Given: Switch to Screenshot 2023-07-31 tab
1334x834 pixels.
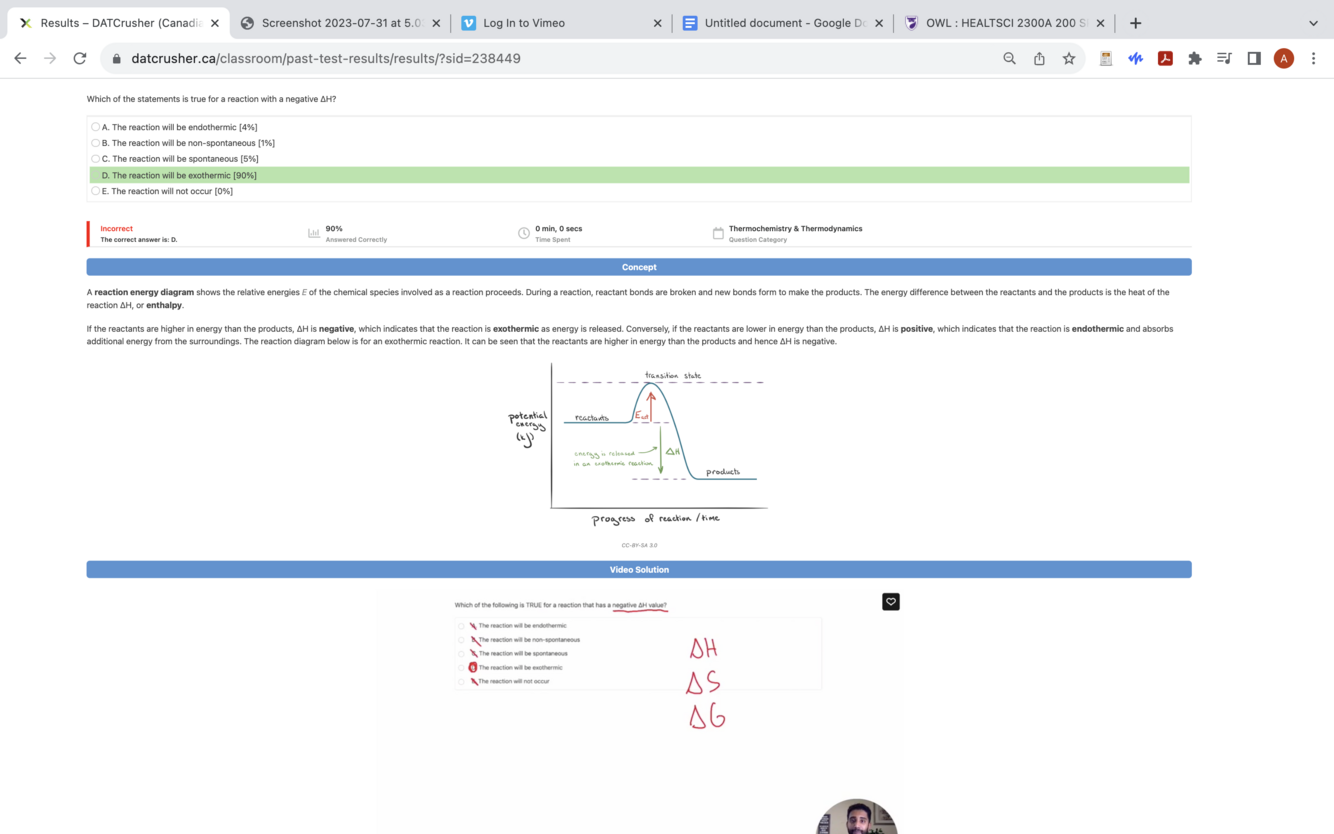Looking at the screenshot, I should [x=340, y=23].
